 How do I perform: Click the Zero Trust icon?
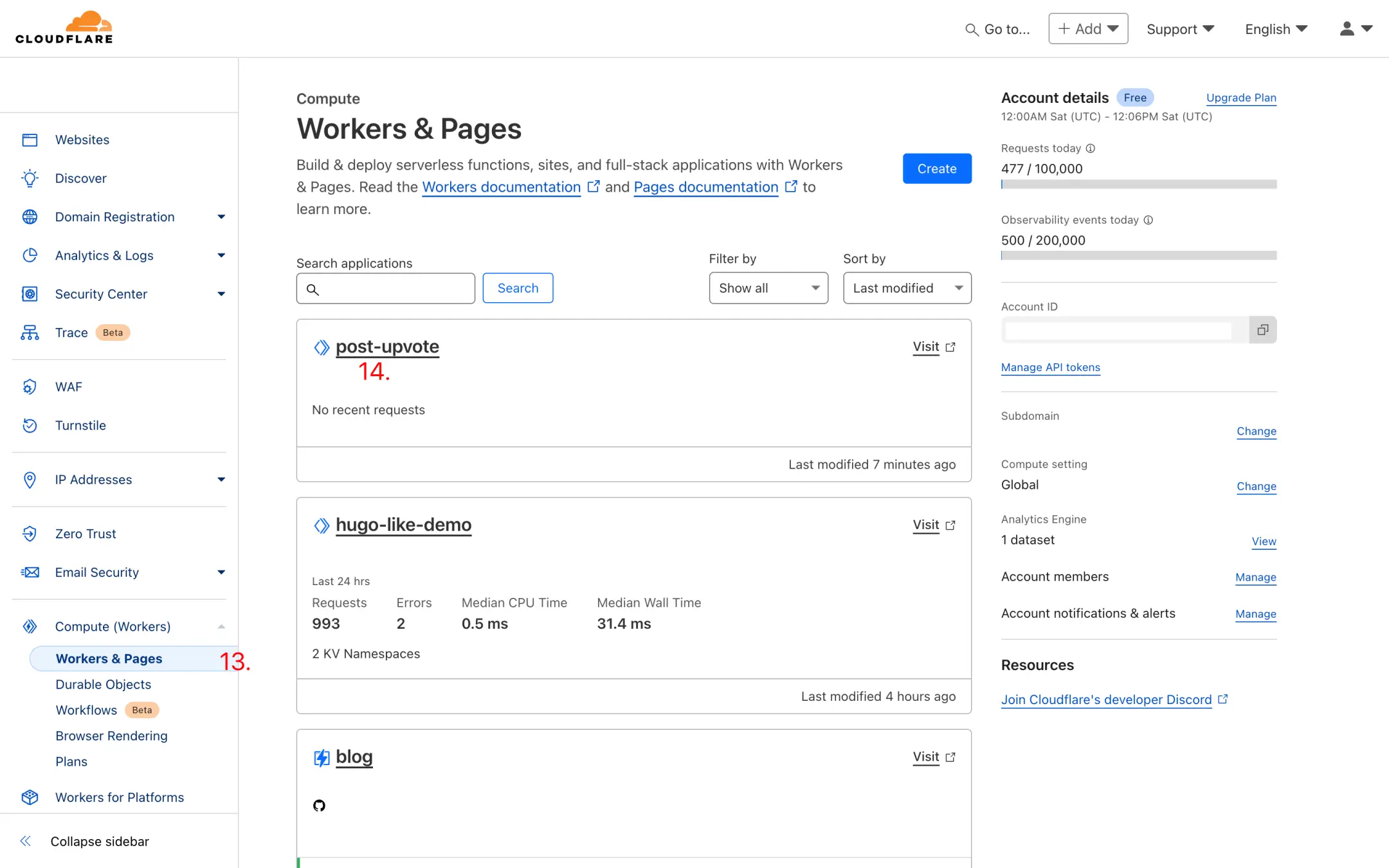coord(30,534)
